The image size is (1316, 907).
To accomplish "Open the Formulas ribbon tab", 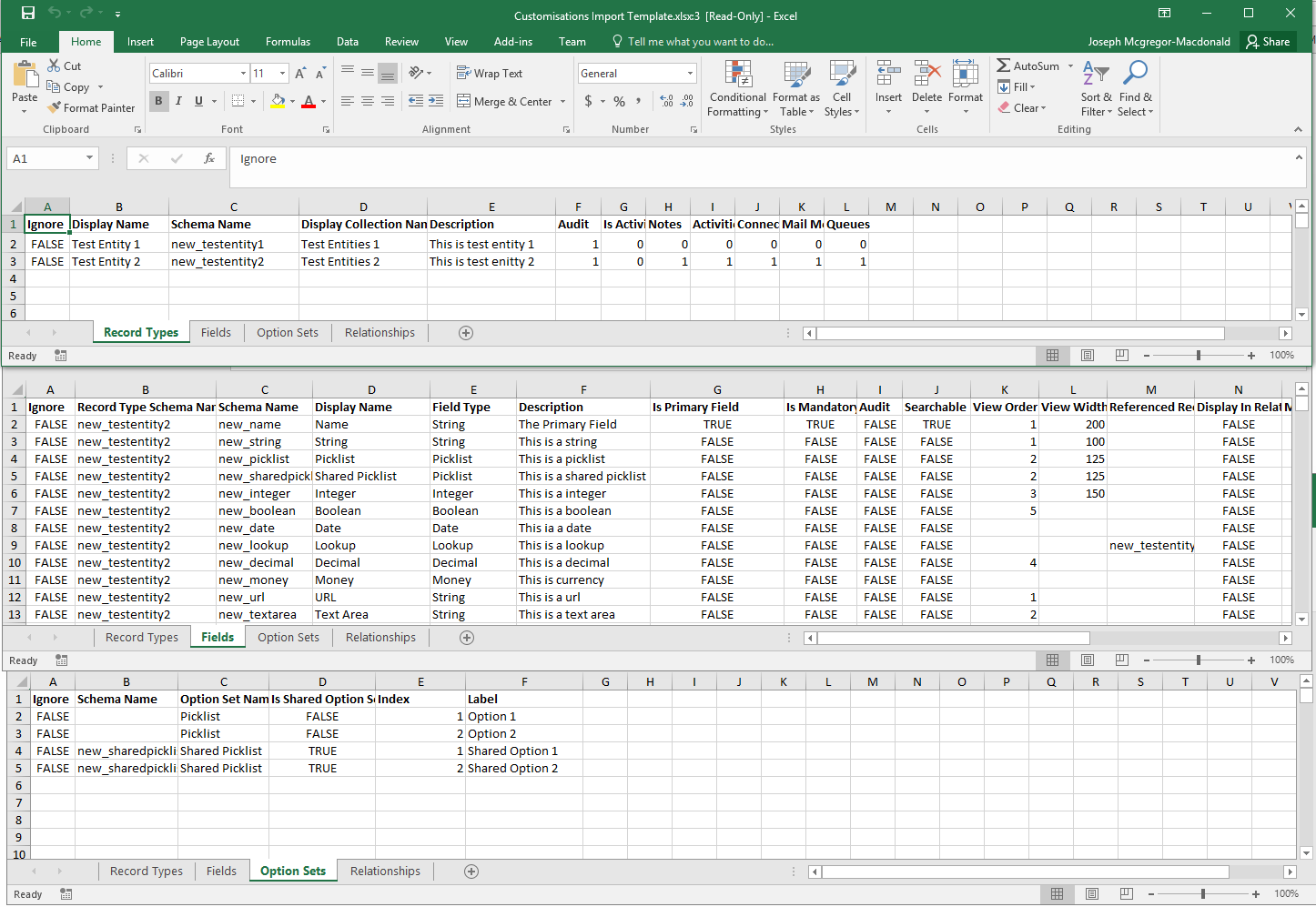I will point(288,42).
